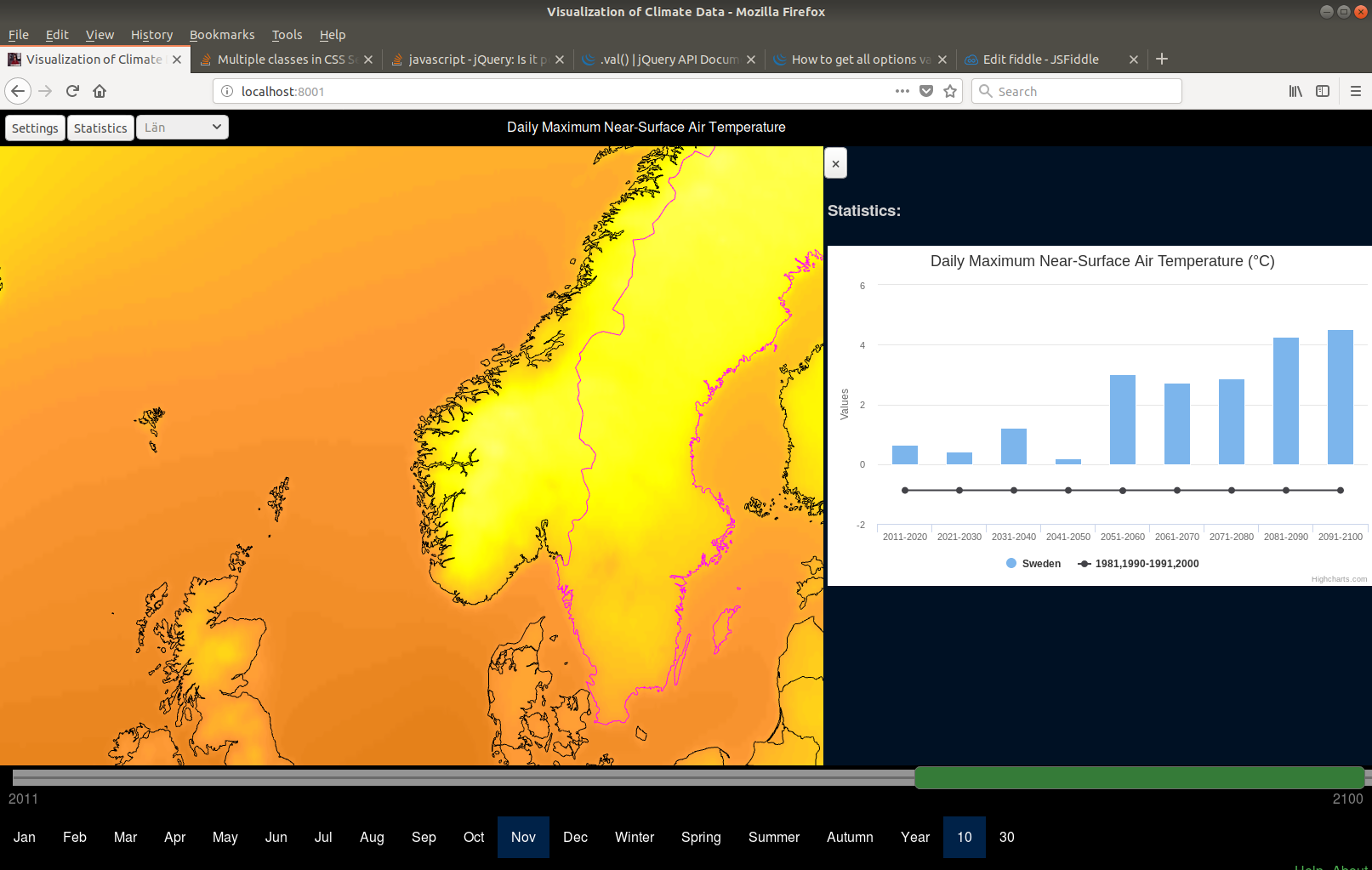Click the 2081-2090 bar in chart
The height and width of the screenshot is (870, 1372).
click(x=1286, y=401)
